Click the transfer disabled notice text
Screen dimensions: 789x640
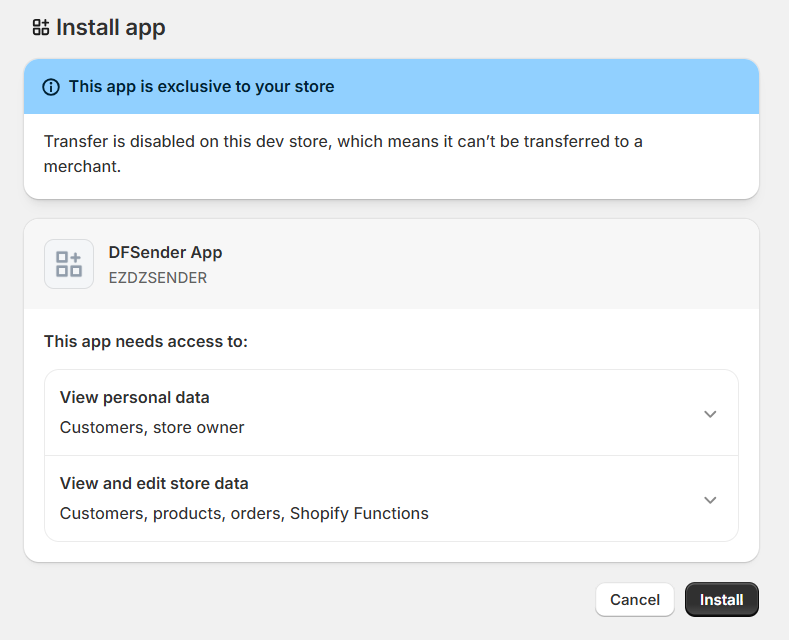[x=343, y=154]
